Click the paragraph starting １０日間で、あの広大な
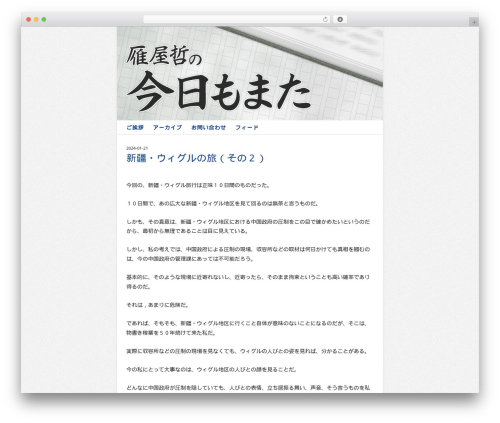The height and width of the screenshot is (423, 500). (x=222, y=204)
